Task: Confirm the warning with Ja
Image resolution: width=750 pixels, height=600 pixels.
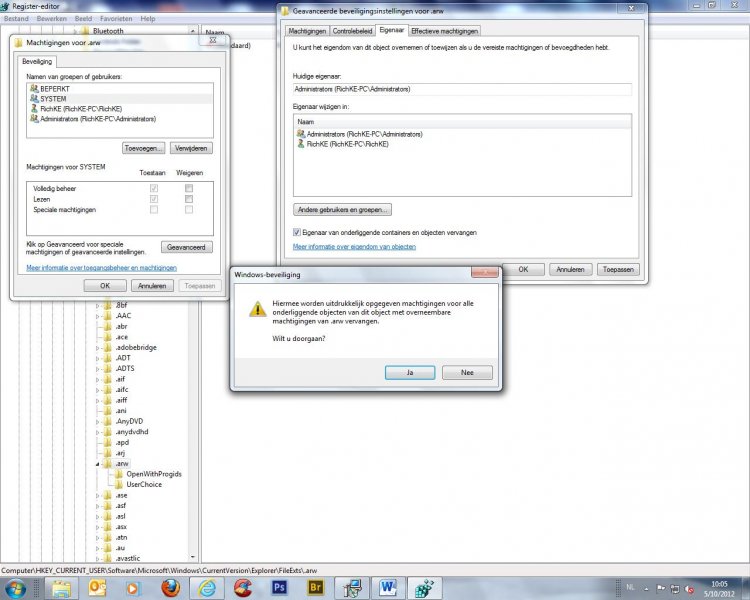Action: [x=409, y=372]
